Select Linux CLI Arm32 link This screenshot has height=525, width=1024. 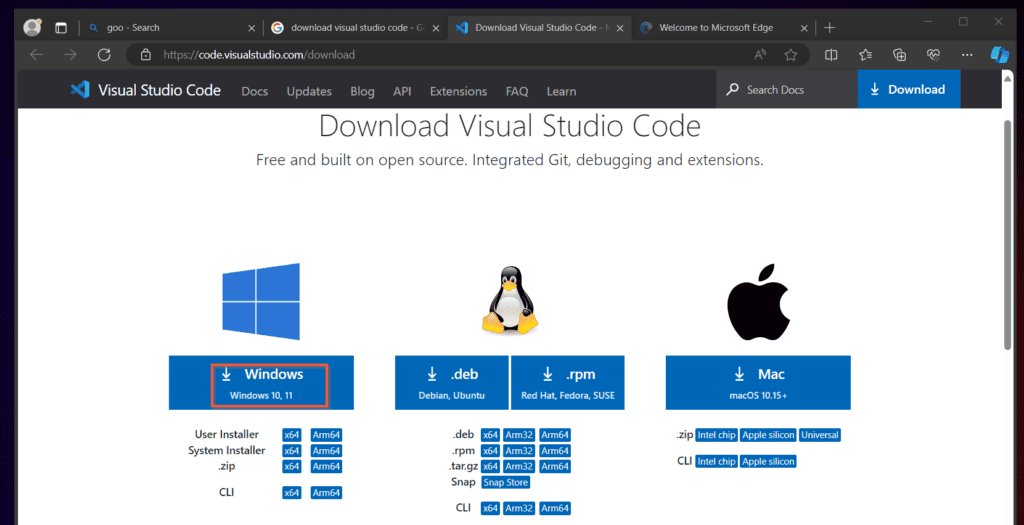519,508
